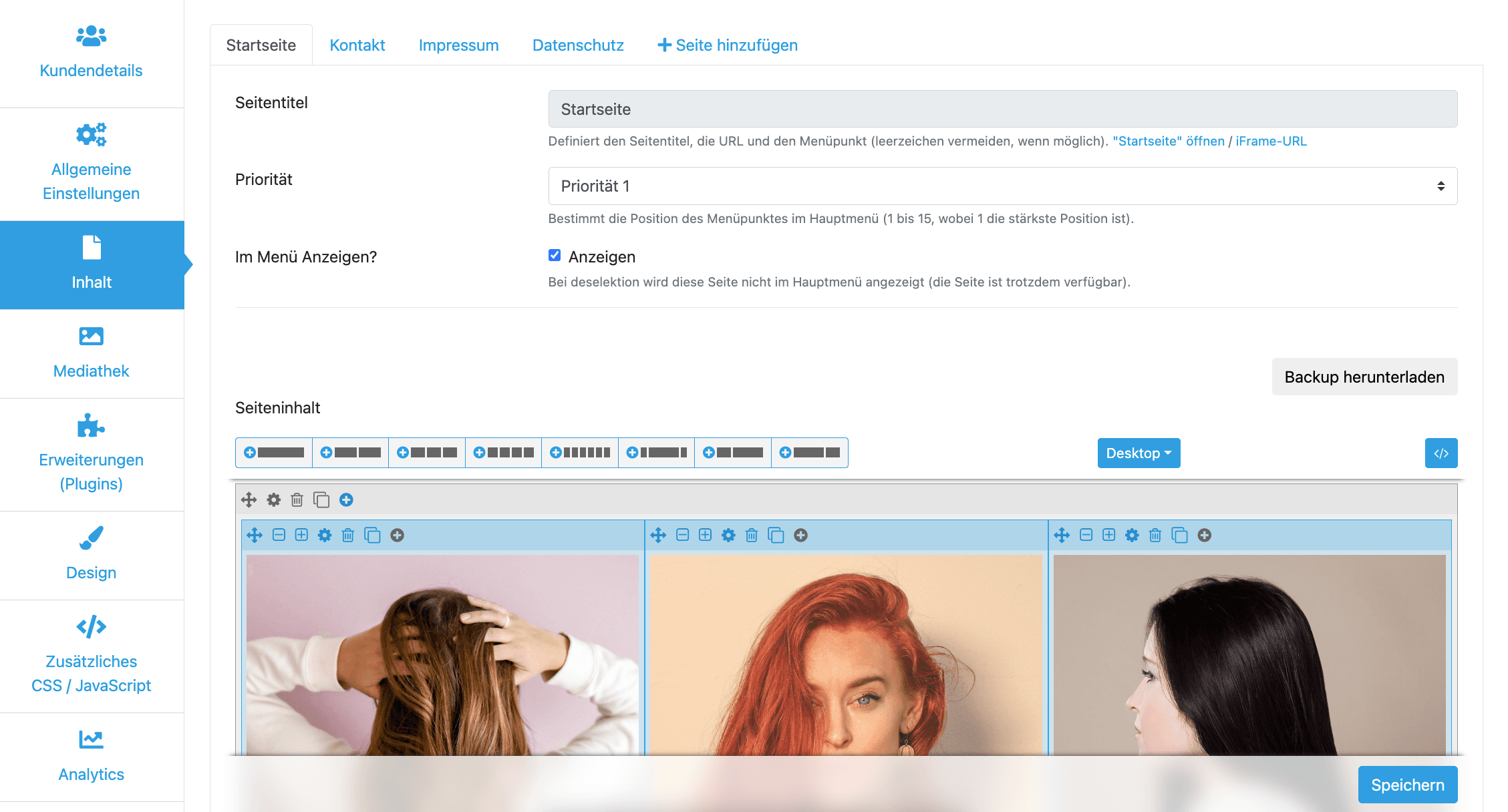
Task: Duplicate the first column with copy icon
Action: (x=372, y=535)
